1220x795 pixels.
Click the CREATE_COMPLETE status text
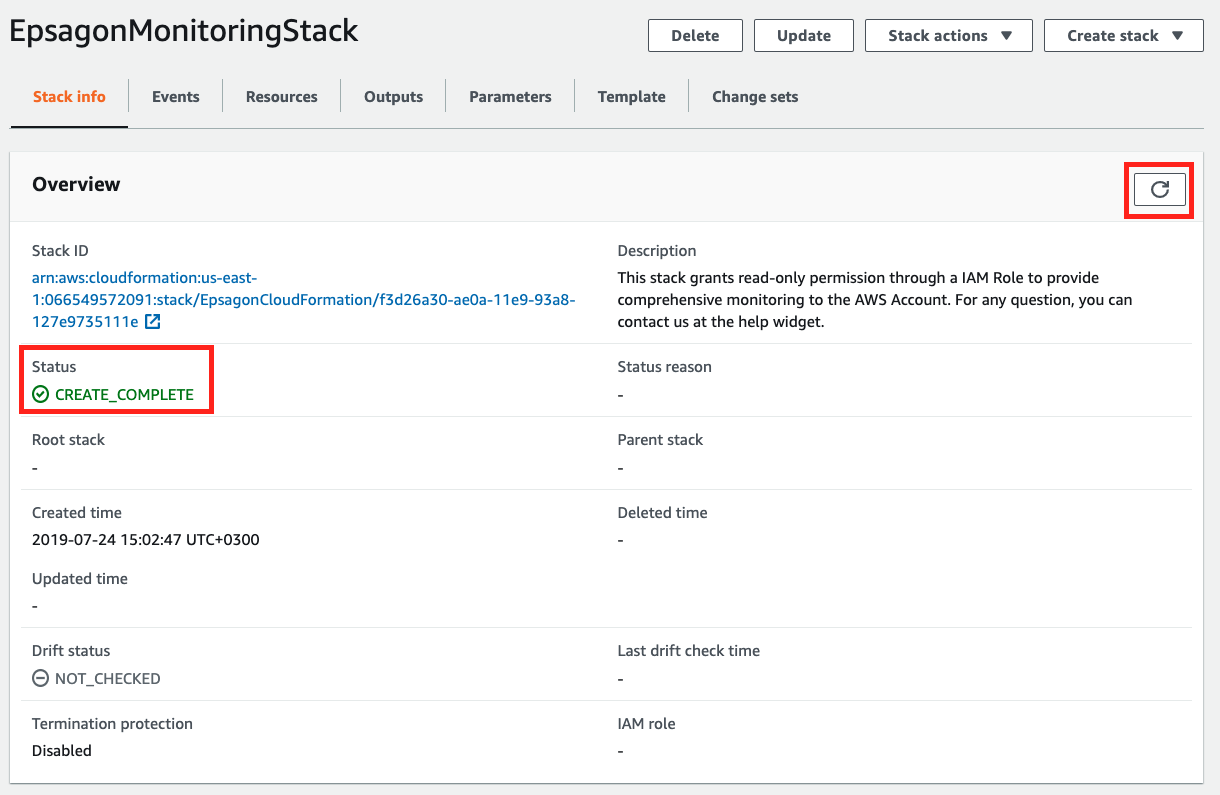point(124,395)
